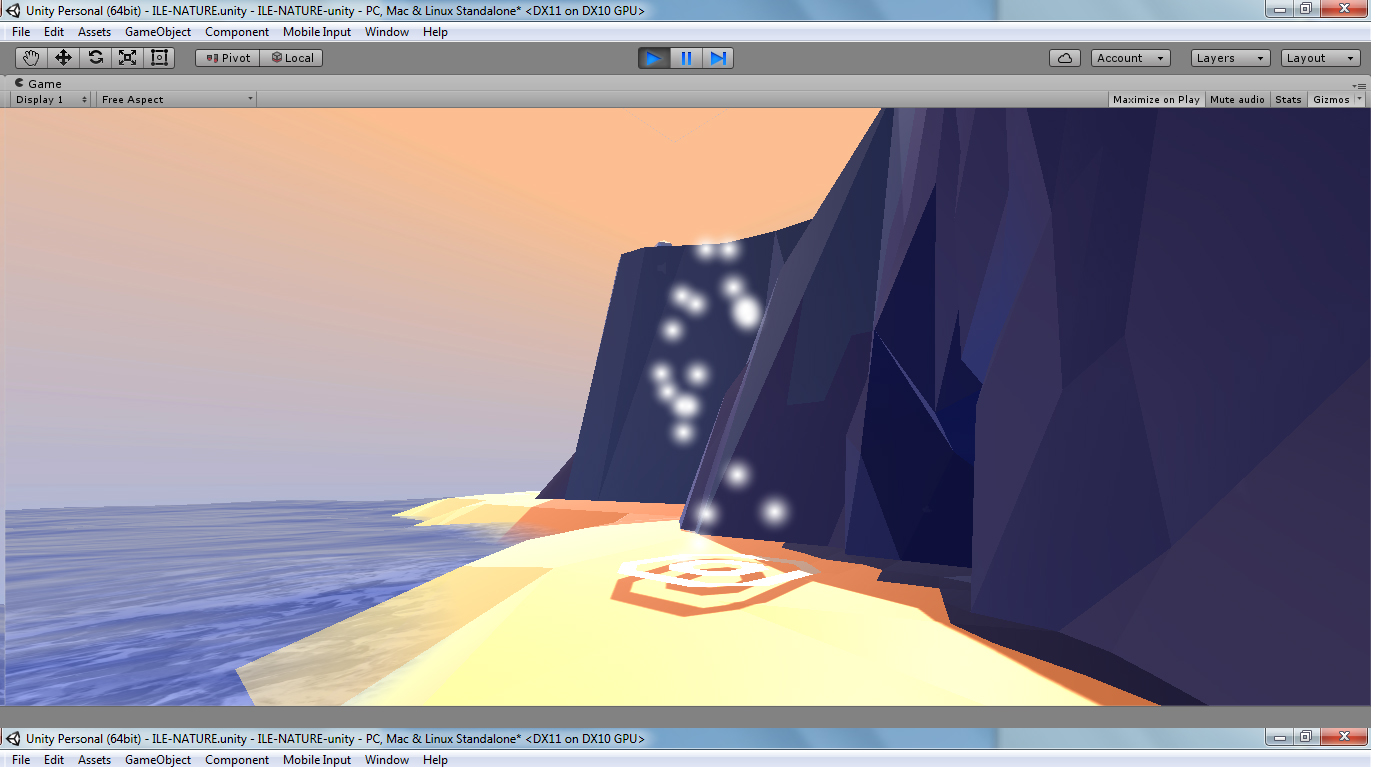Viewport: 1378px width, 767px height.
Task: Select the Rotate tool
Action: point(95,58)
